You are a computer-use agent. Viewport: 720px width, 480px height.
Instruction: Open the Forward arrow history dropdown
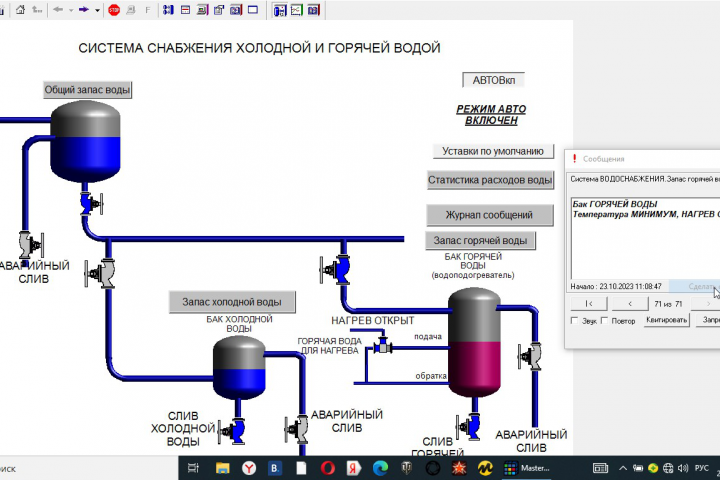coord(97,10)
